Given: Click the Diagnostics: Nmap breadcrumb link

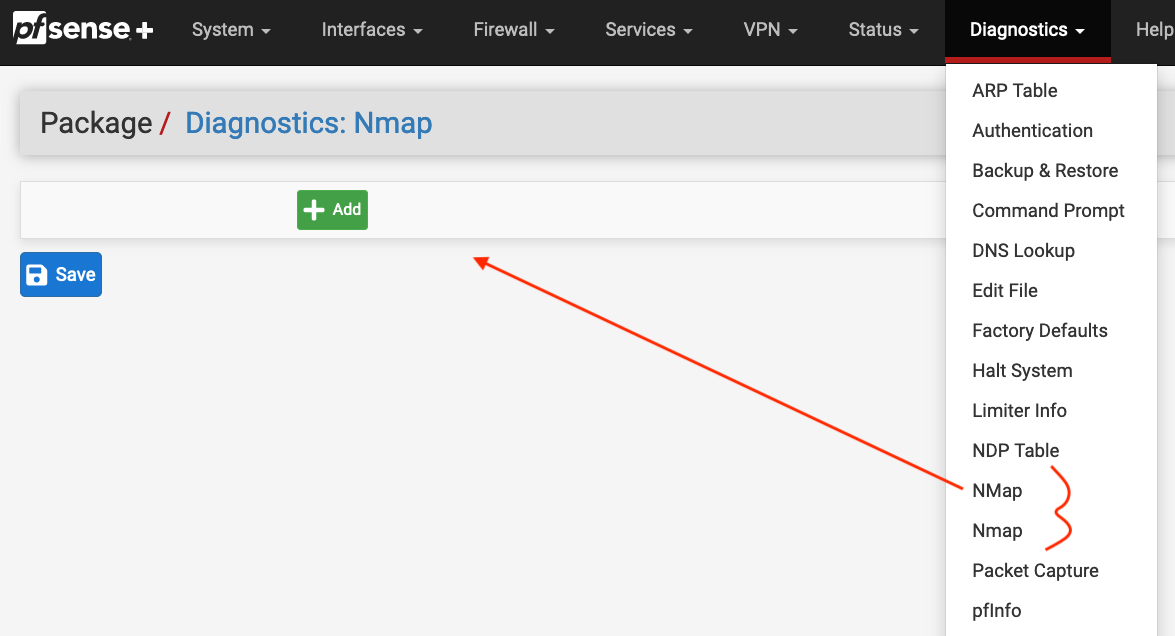Looking at the screenshot, I should (309, 124).
